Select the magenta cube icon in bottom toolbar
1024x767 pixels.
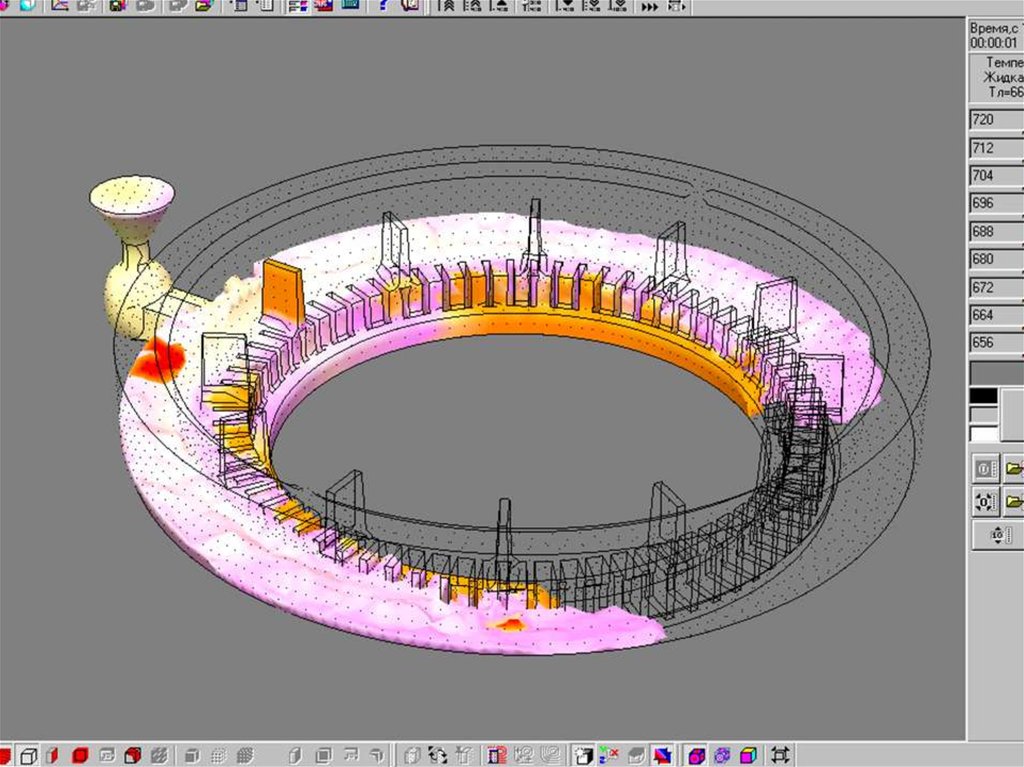coord(697,755)
